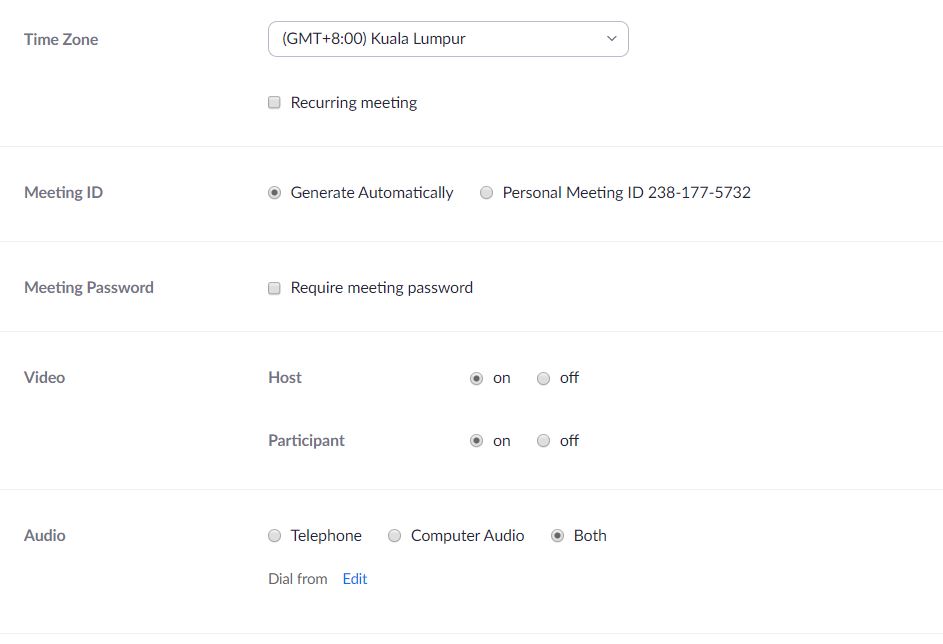This screenshot has width=943, height=644.
Task: Click the Generate Automatically label text
Action: (372, 192)
